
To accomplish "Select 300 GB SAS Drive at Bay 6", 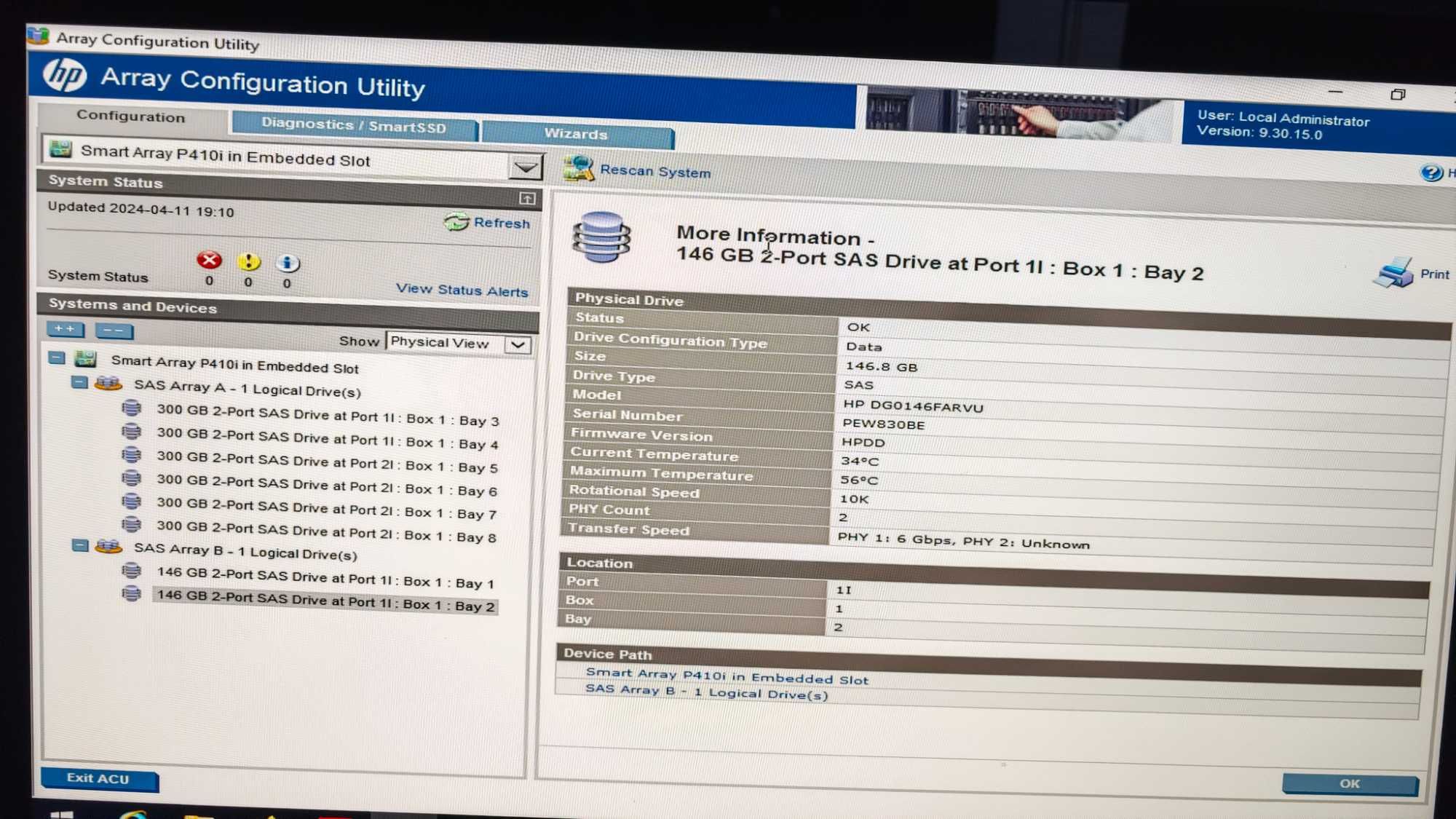I will point(327,485).
